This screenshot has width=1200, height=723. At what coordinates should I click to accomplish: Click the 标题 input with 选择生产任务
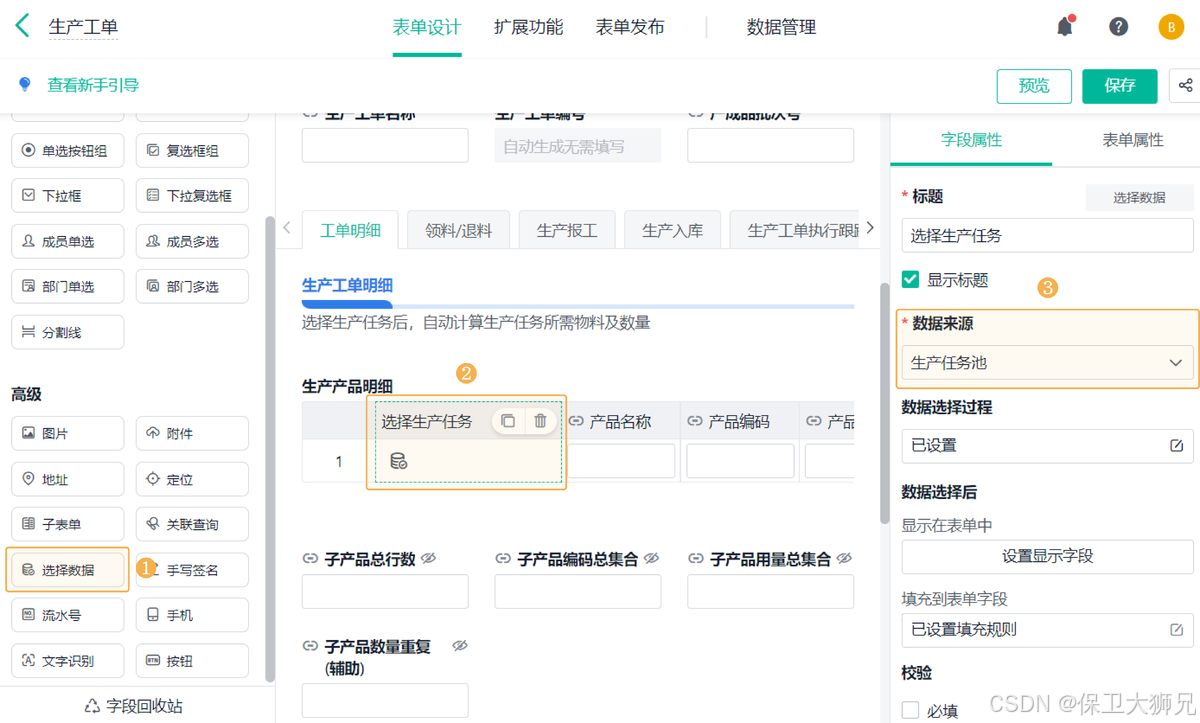(x=1047, y=236)
